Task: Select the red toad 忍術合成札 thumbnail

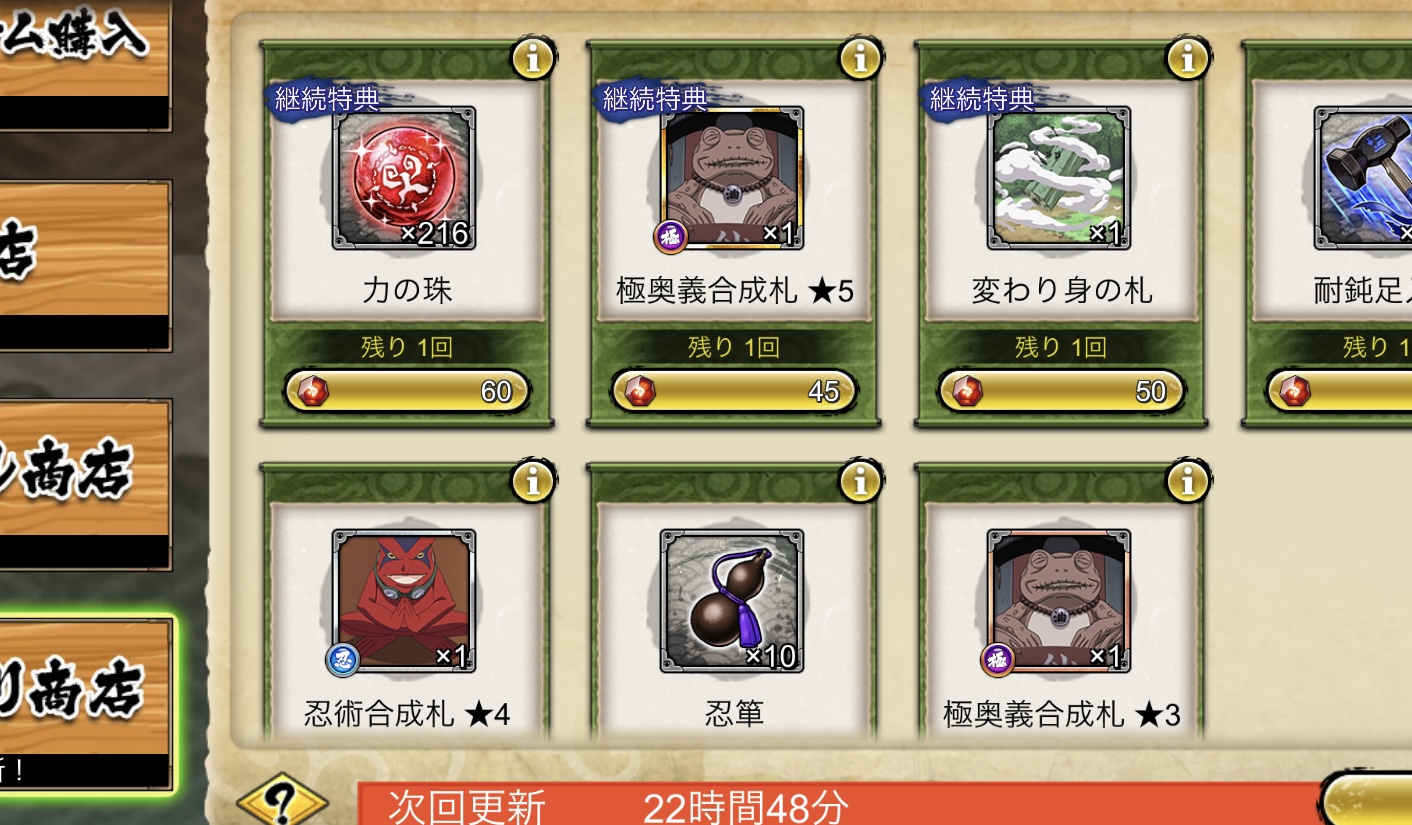Action: 404,601
